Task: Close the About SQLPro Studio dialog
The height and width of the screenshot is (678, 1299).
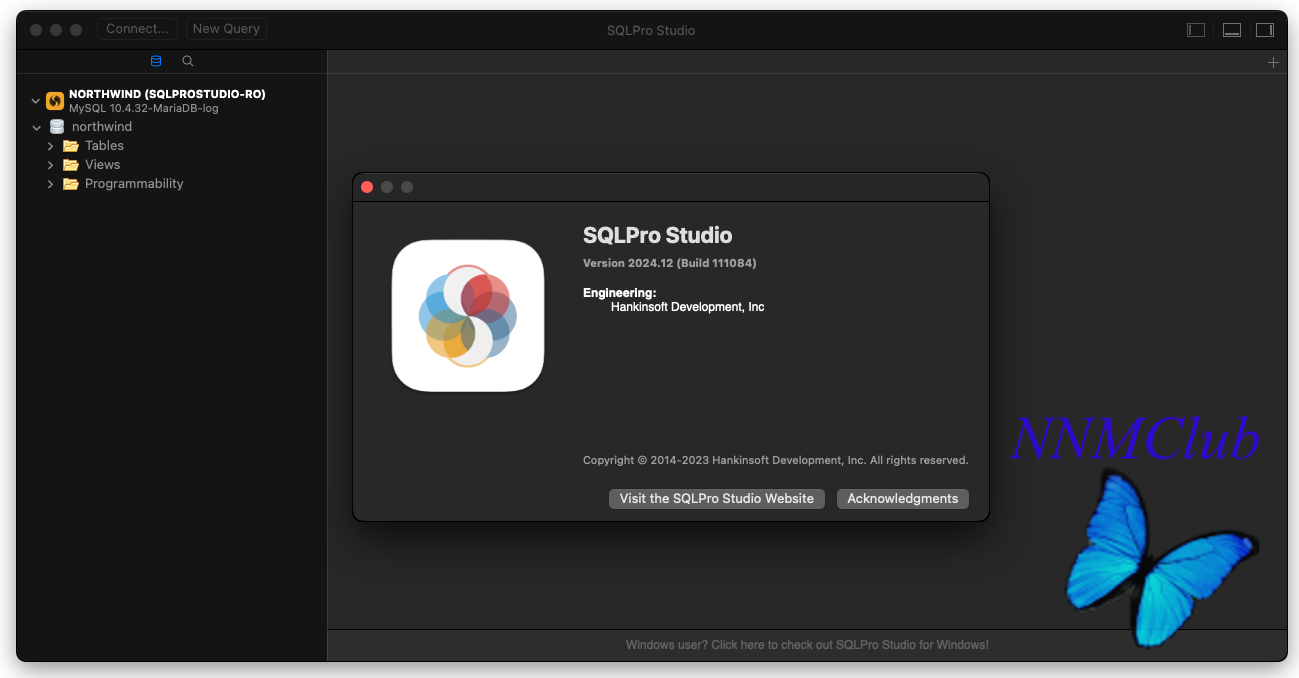Action: tap(367, 187)
